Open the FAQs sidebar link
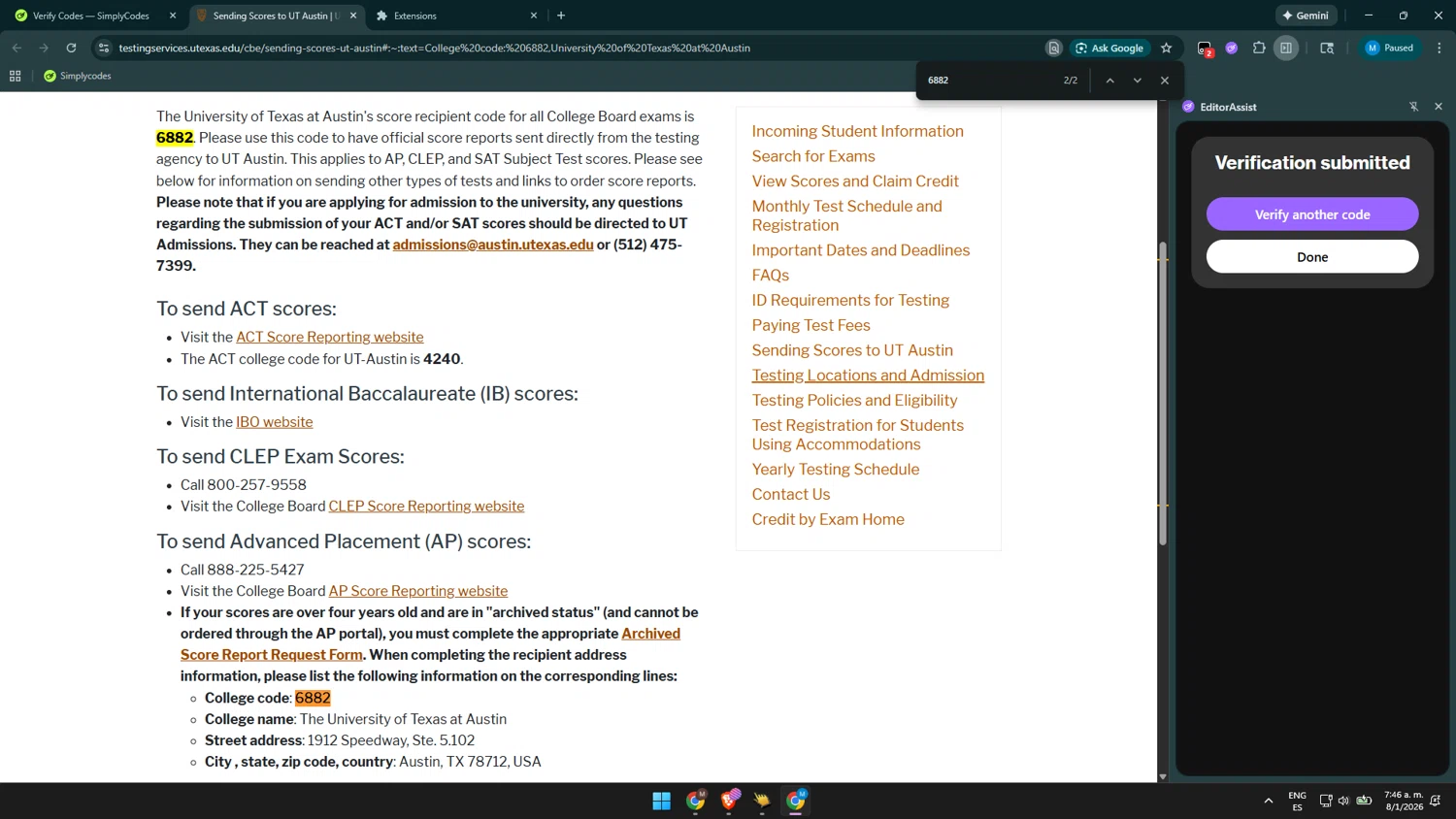This screenshot has width=1456, height=819. coord(771,276)
